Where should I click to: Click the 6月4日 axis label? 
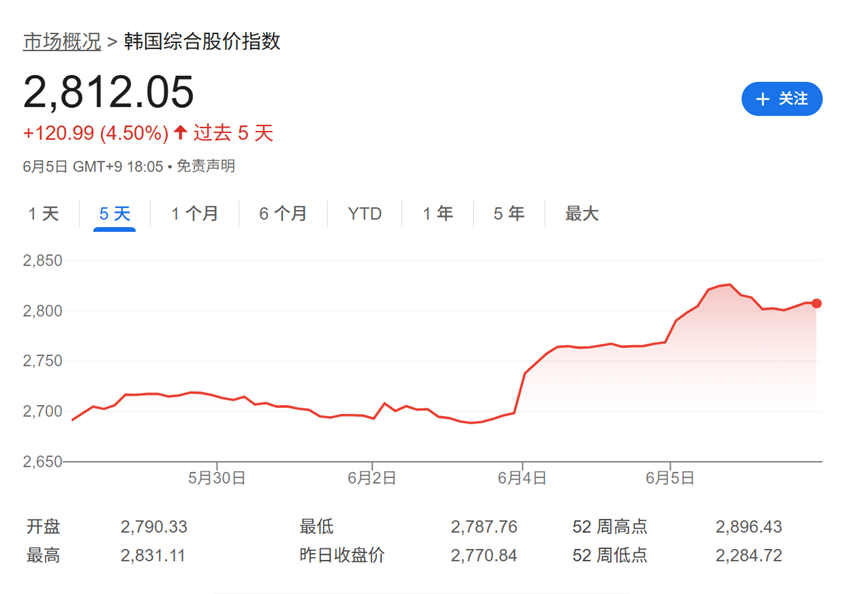522,478
